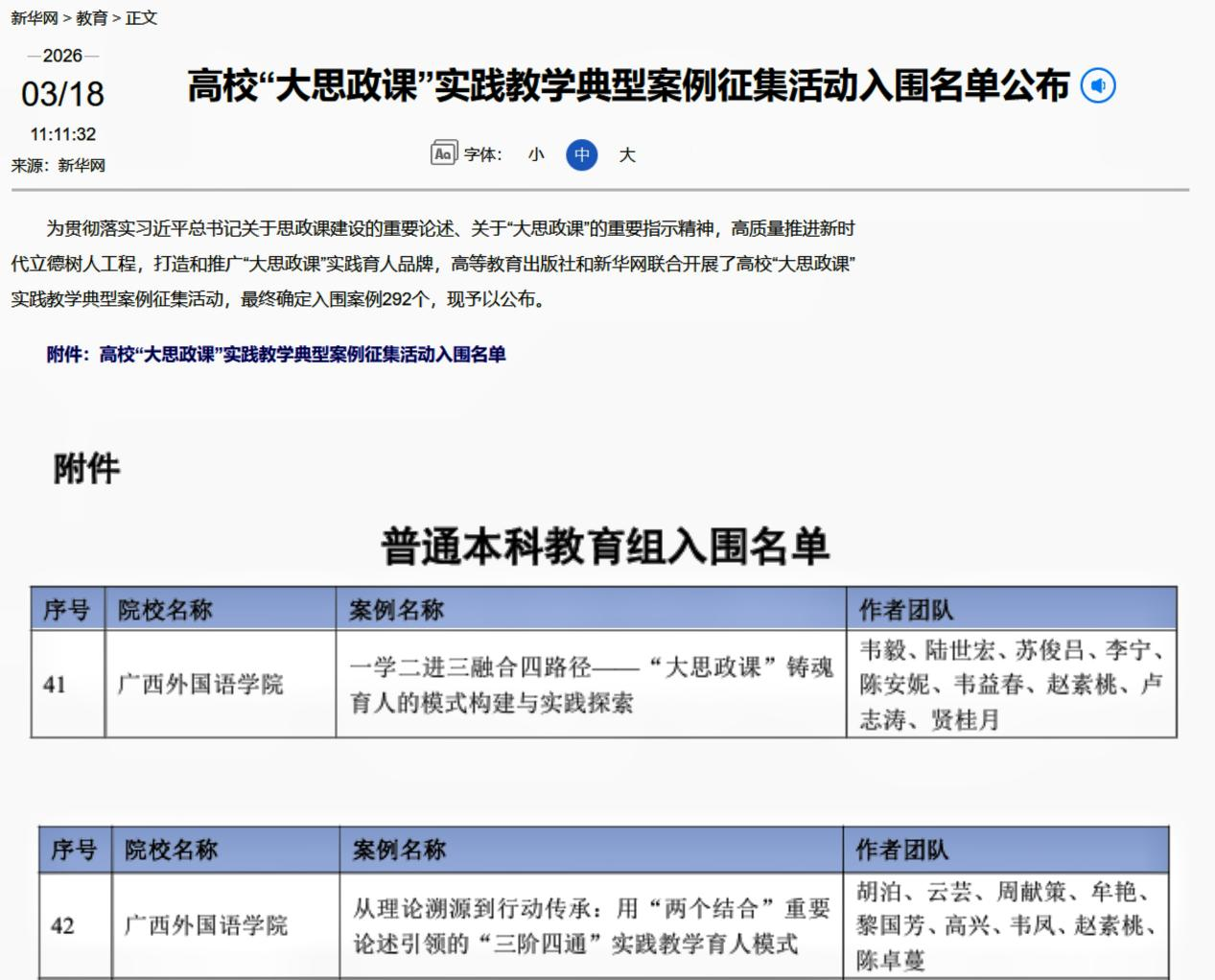Click the 03/18 publication date
Image resolution: width=1215 pixels, height=980 pixels.
[62, 94]
